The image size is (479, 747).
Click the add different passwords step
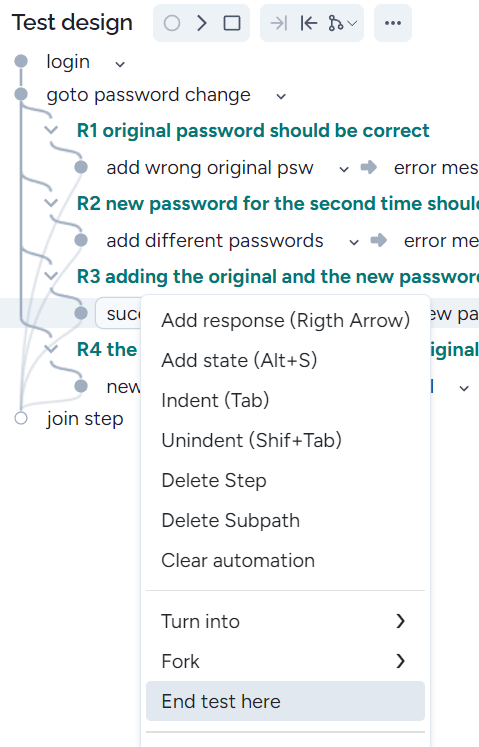[215, 241]
